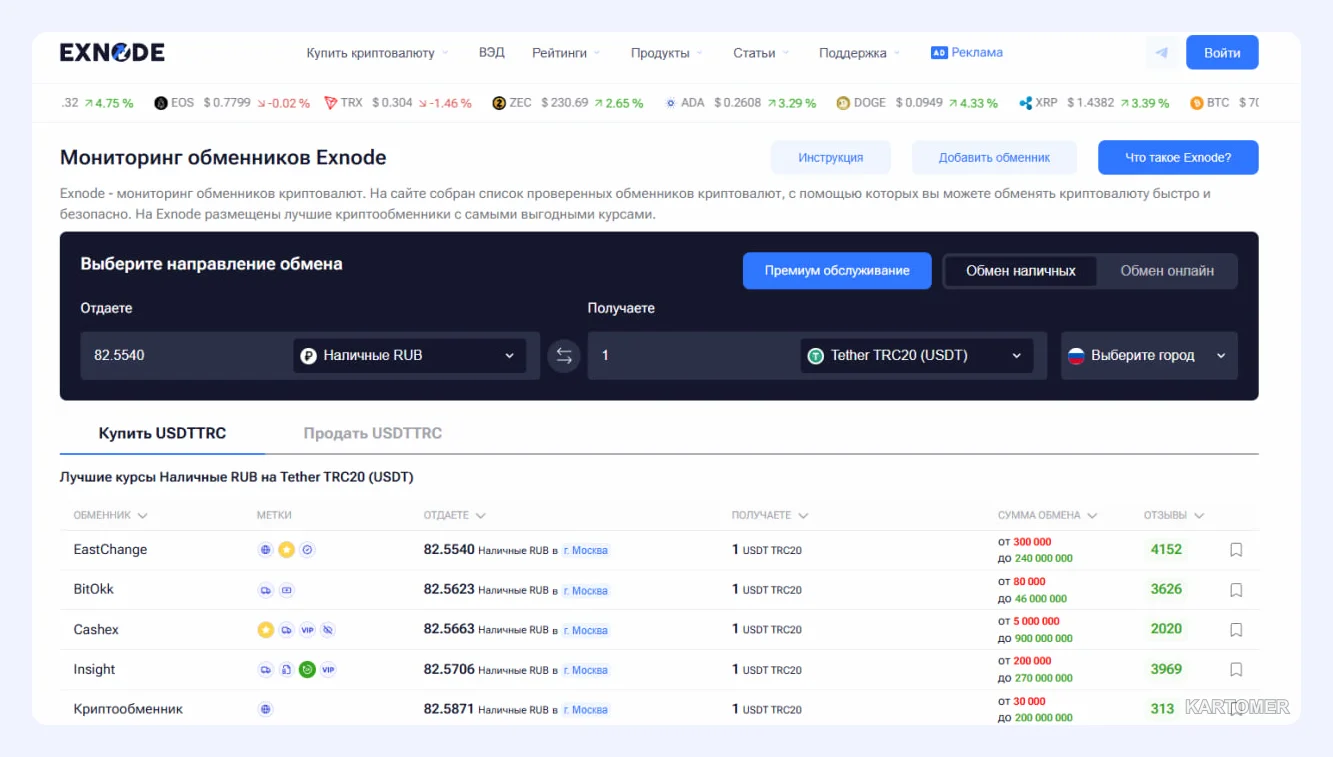Switch to the Продать USDTTRC tab
This screenshot has height=757, width=1333.
tap(373, 433)
